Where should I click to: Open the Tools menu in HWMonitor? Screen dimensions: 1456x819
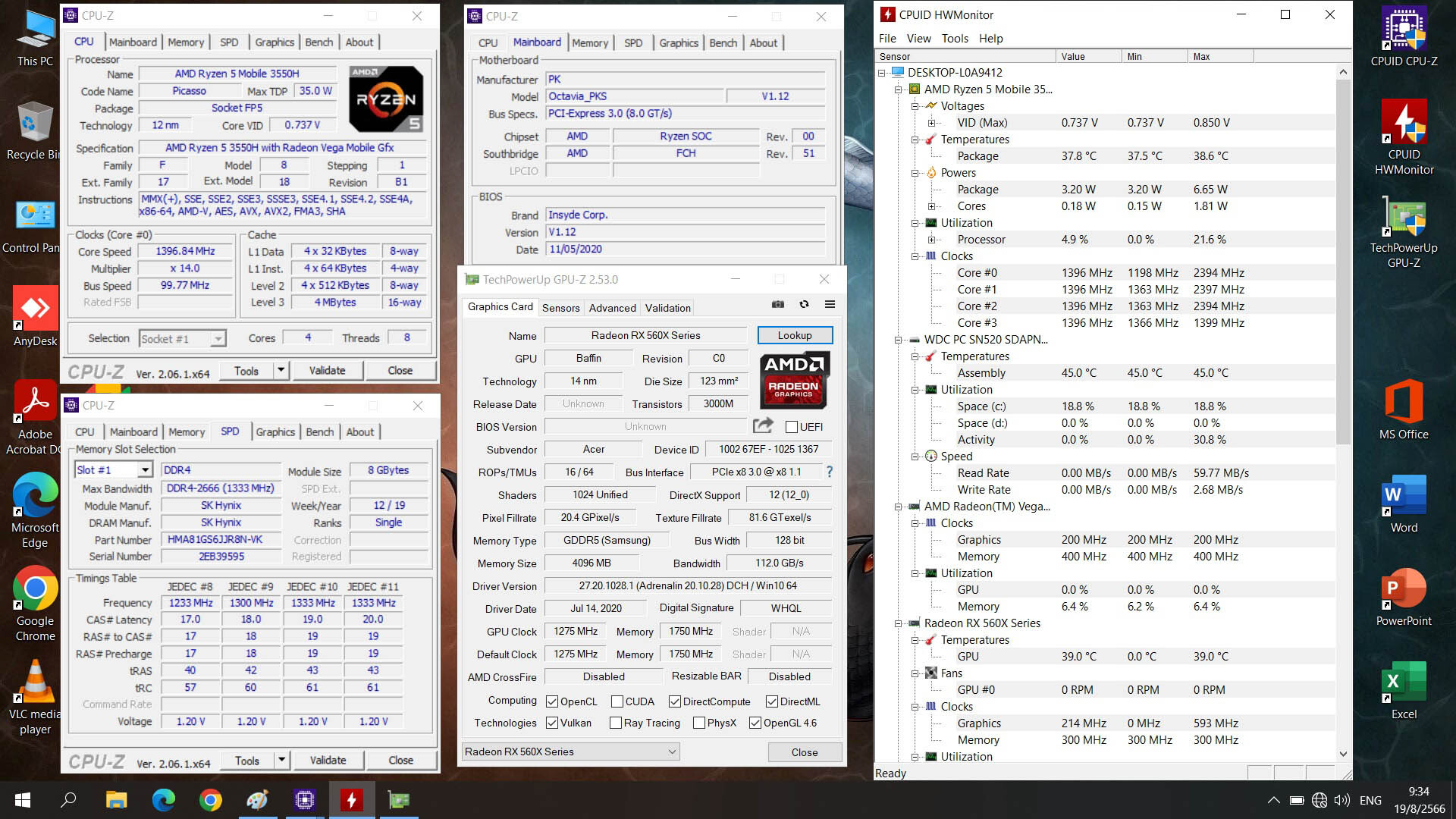955,39
